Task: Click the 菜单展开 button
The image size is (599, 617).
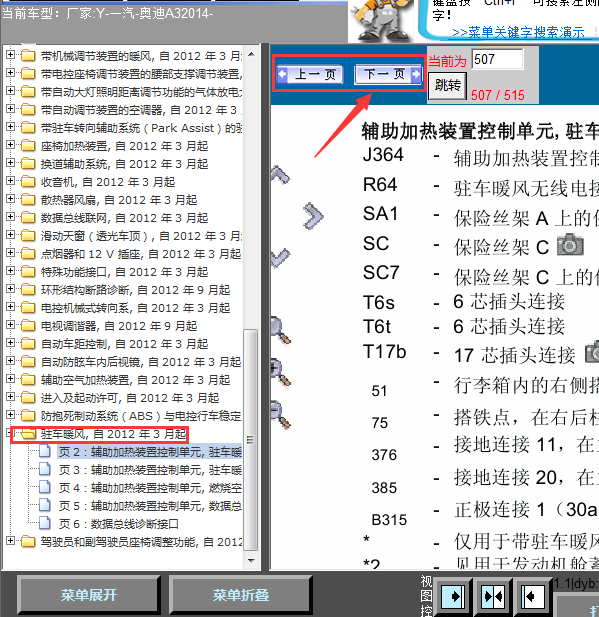Action: pyautogui.click(x=89, y=595)
